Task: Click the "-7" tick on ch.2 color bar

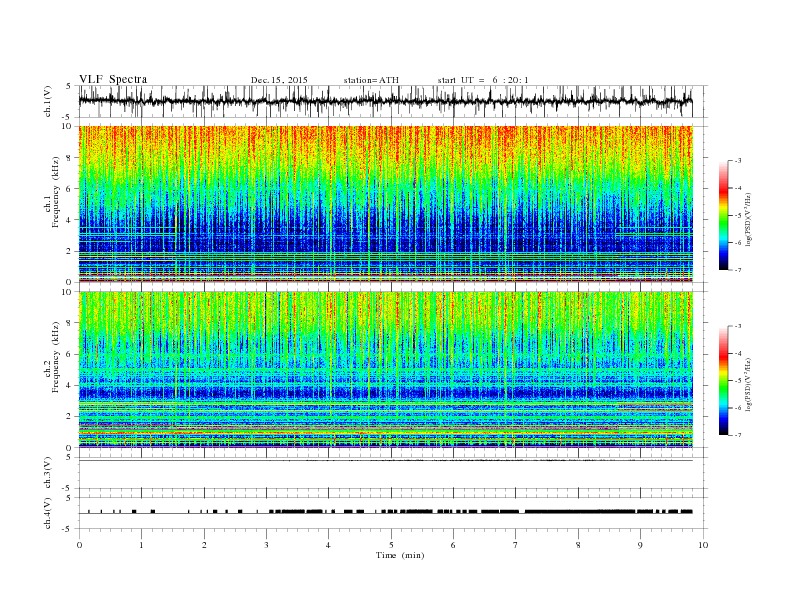Action: 737,435
